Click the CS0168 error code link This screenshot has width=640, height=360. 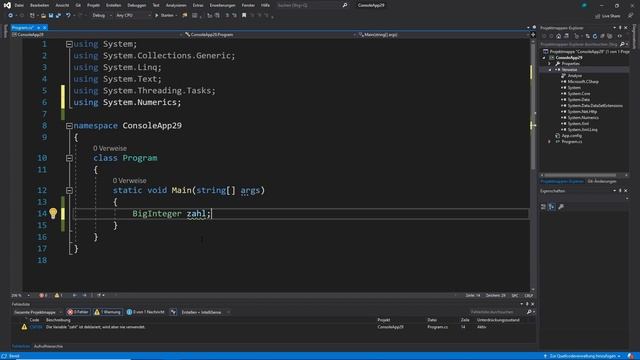pyautogui.click(x=36, y=327)
